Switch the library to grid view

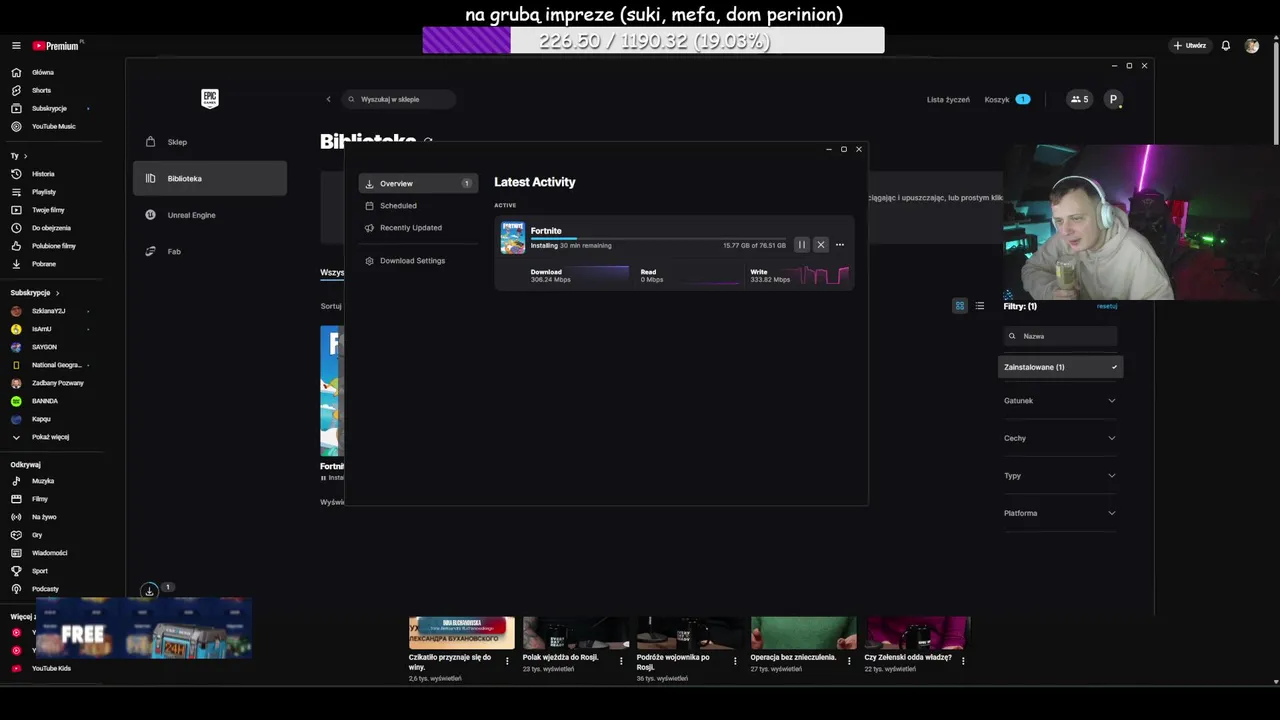tap(960, 306)
